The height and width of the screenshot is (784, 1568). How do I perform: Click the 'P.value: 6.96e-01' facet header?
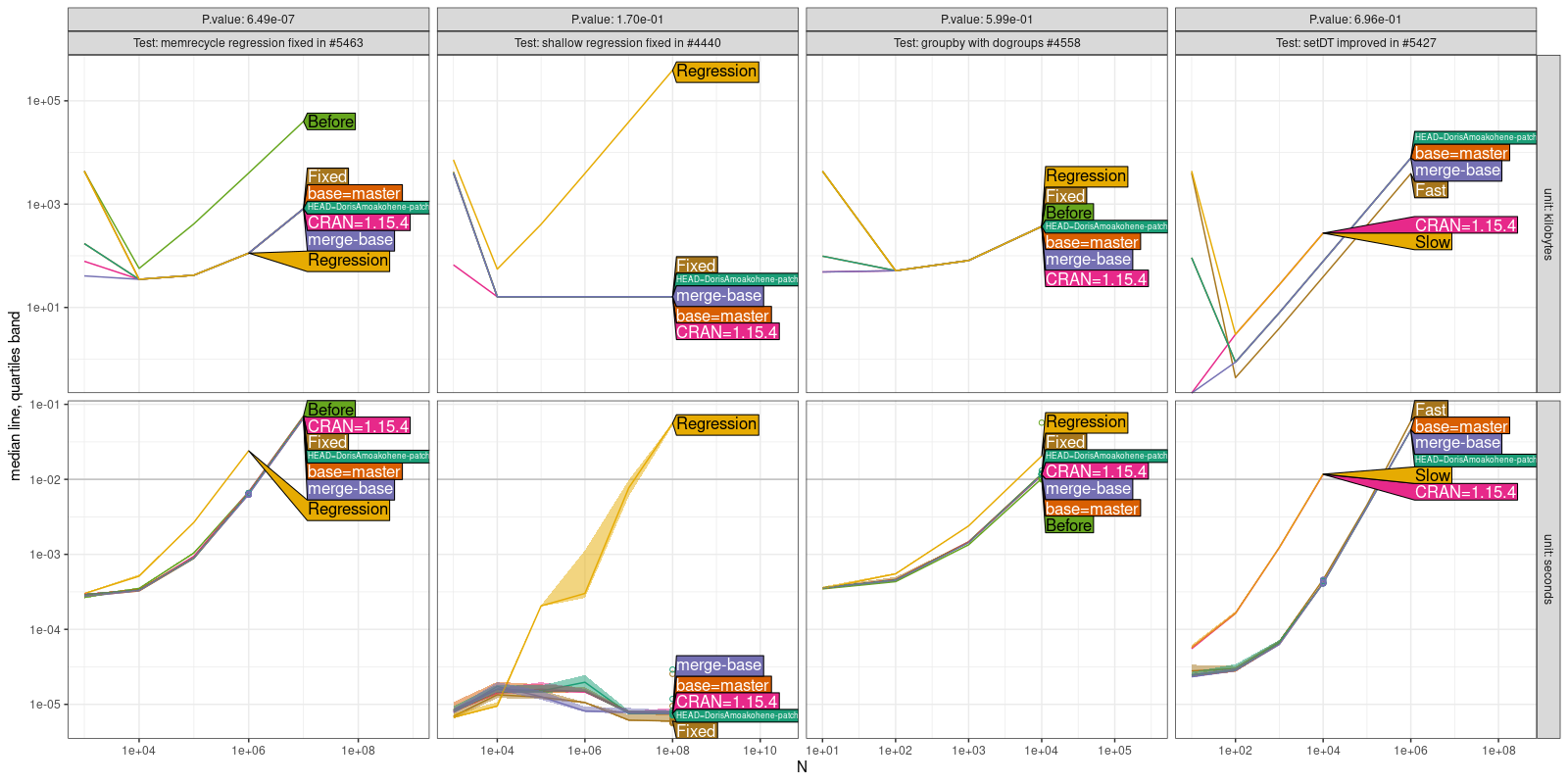pyautogui.click(x=1356, y=20)
